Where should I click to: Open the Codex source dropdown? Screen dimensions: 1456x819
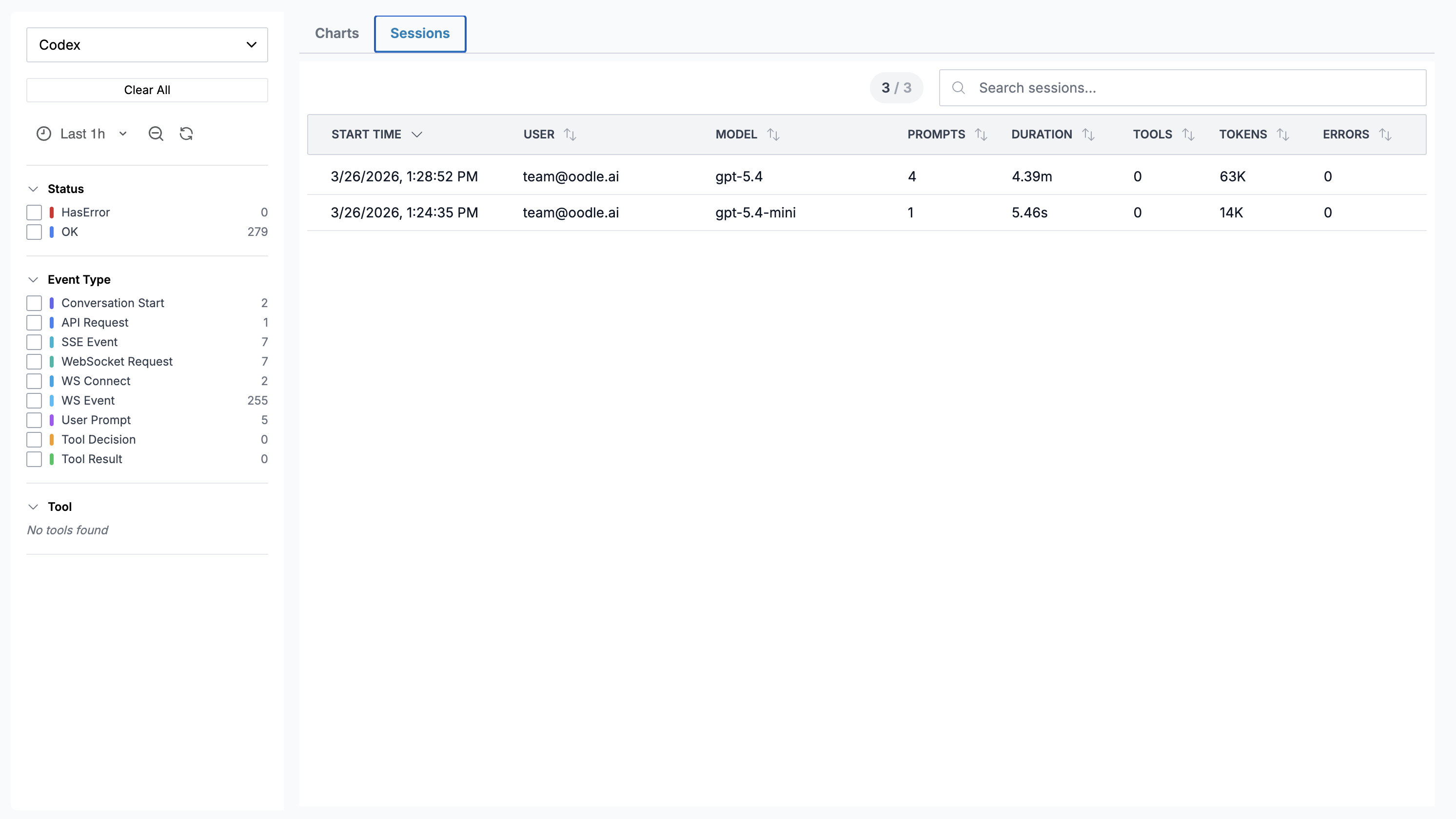tap(147, 45)
